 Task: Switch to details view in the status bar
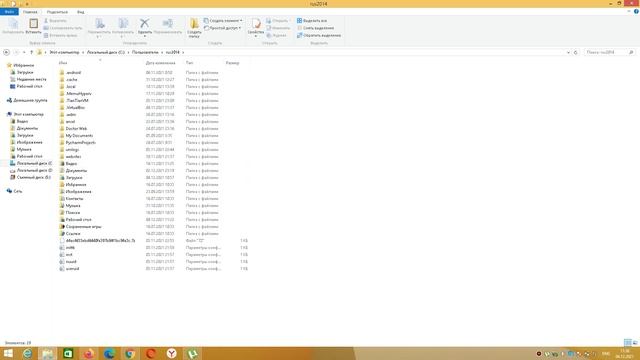tap(628, 342)
